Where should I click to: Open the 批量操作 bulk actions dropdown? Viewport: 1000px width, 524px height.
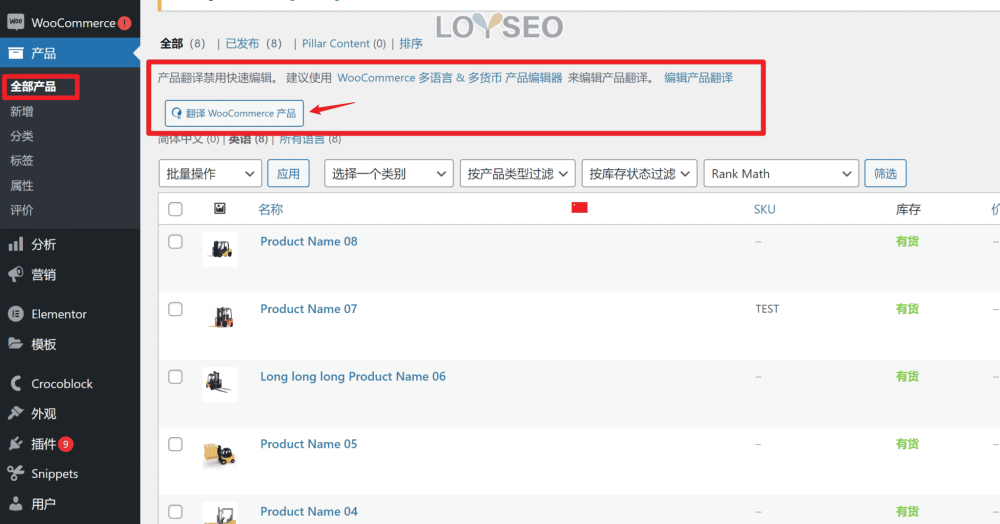(x=210, y=173)
